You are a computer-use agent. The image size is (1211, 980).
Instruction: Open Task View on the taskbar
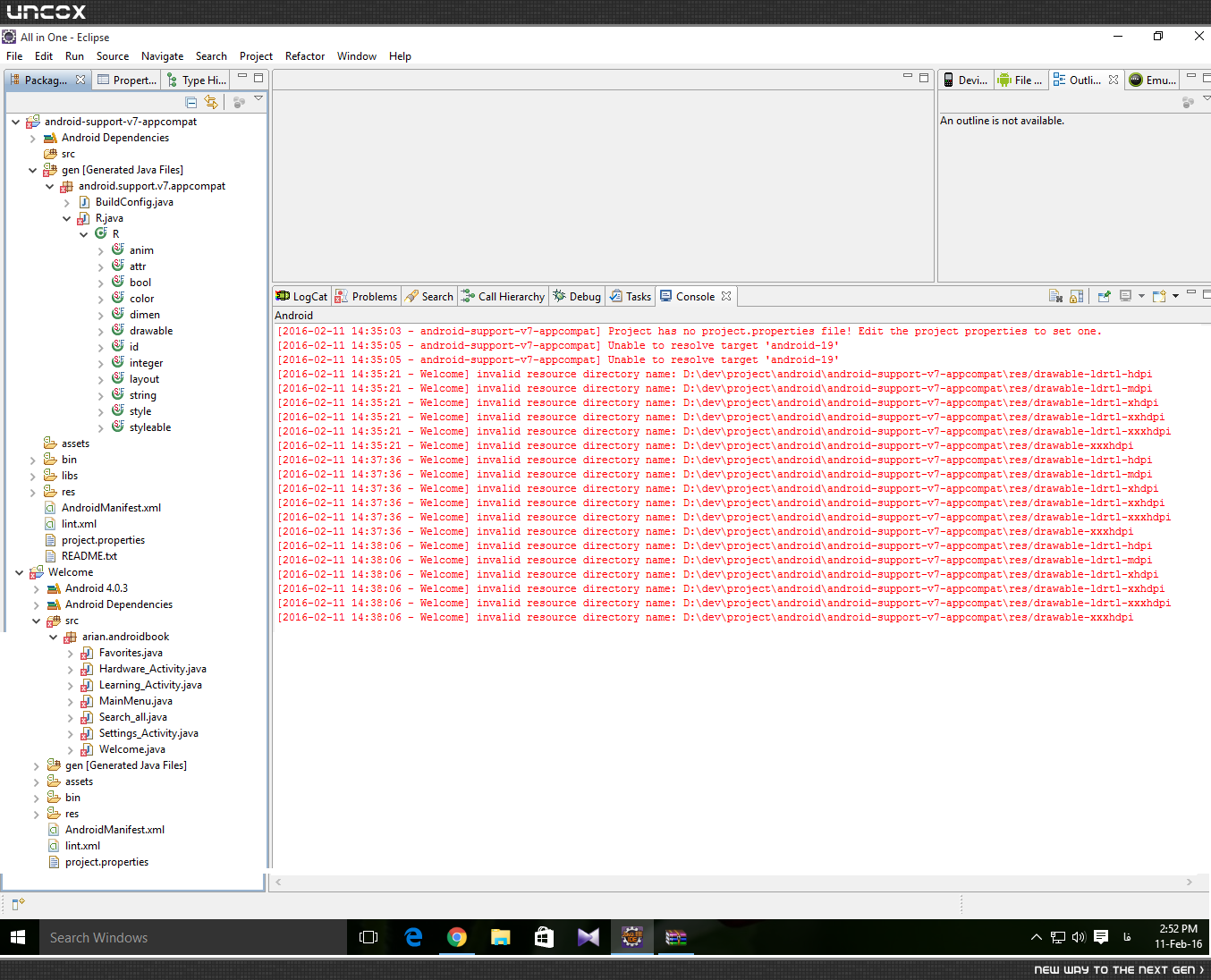(x=368, y=937)
